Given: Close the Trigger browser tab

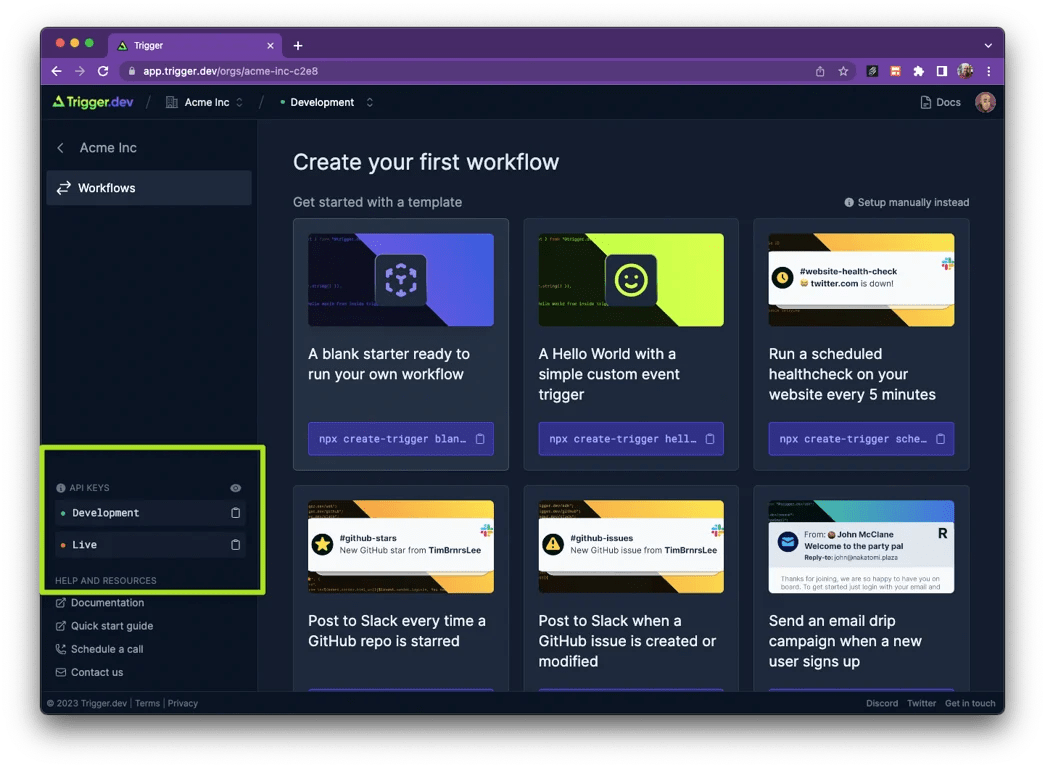Looking at the screenshot, I should 270,45.
